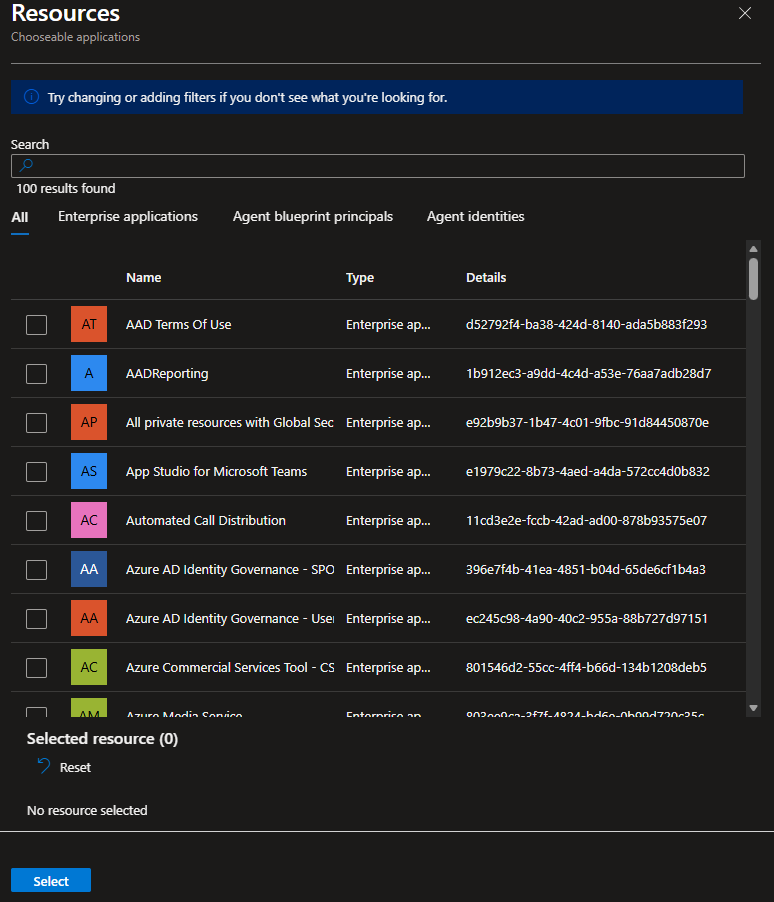Click ID 801546d2-55cc-4ff4-b66d-134b1208deb5
This screenshot has height=902, width=774.
click(x=586, y=668)
